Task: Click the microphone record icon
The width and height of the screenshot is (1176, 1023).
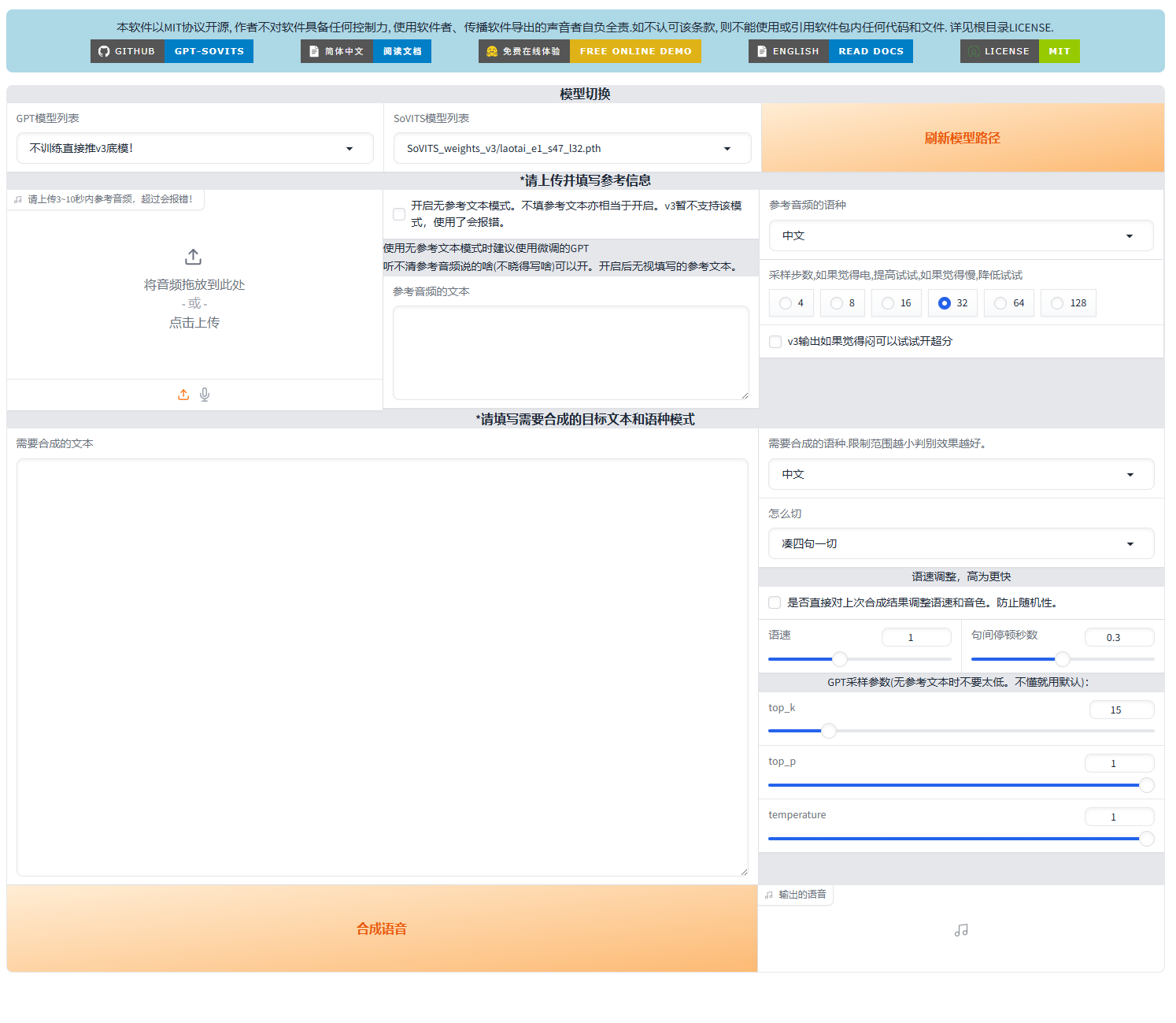Action: tap(205, 395)
